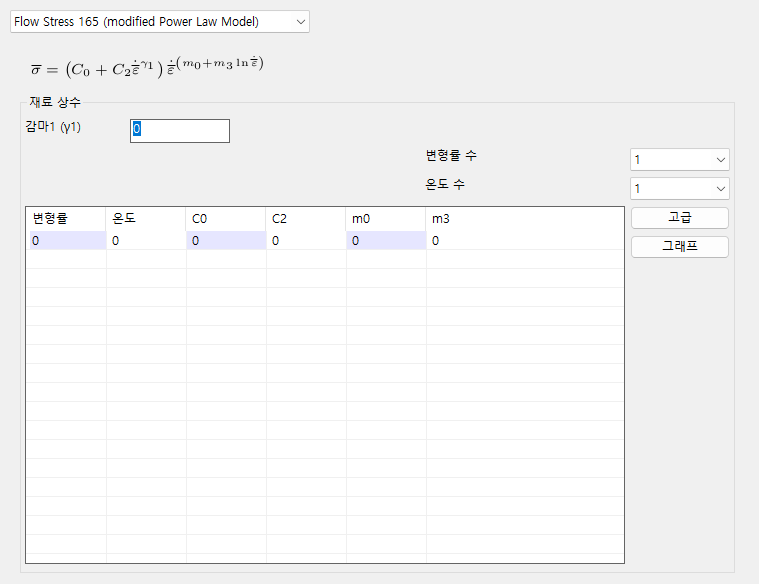Select the m0 column header

pyautogui.click(x=386, y=219)
